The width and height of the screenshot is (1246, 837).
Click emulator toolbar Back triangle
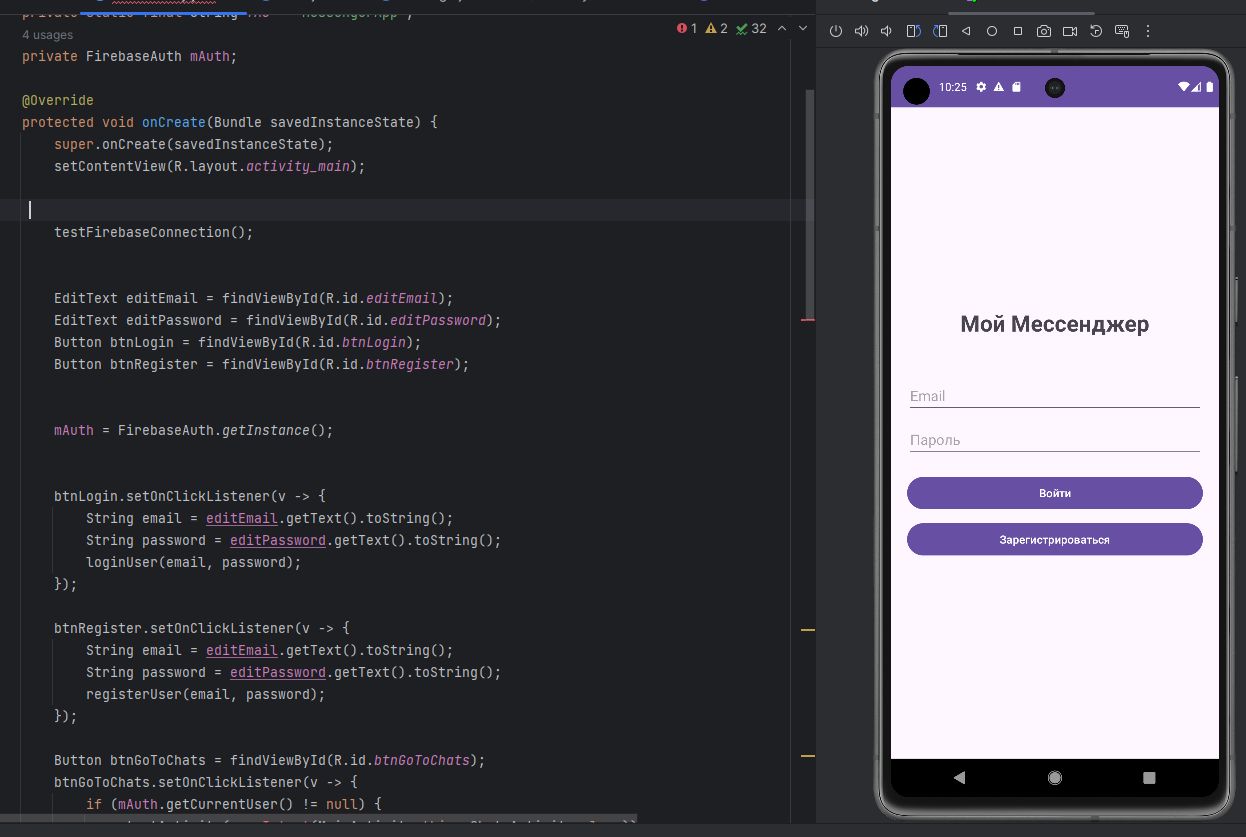966,31
